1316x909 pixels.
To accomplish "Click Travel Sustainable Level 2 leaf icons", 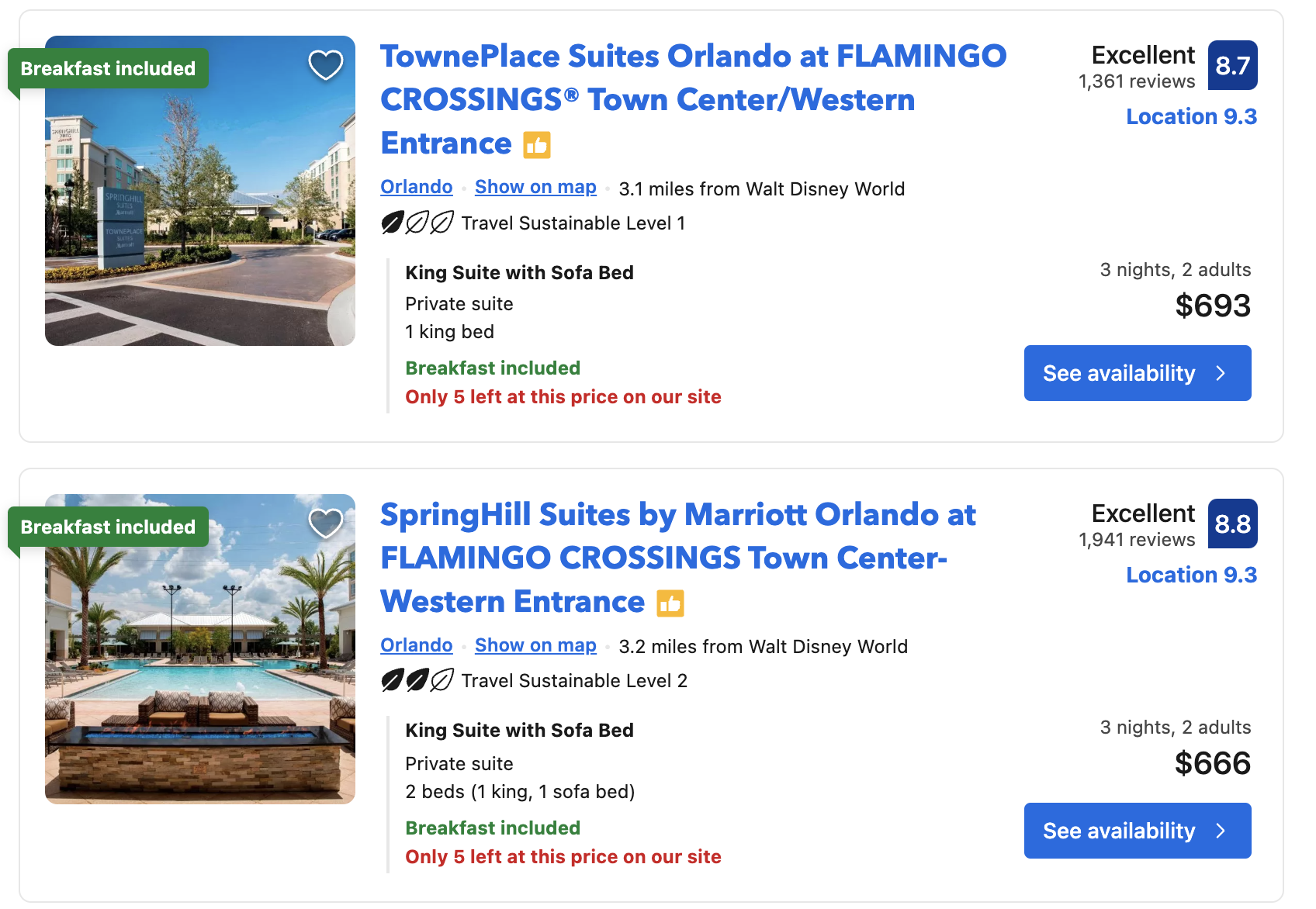I will point(417,681).
